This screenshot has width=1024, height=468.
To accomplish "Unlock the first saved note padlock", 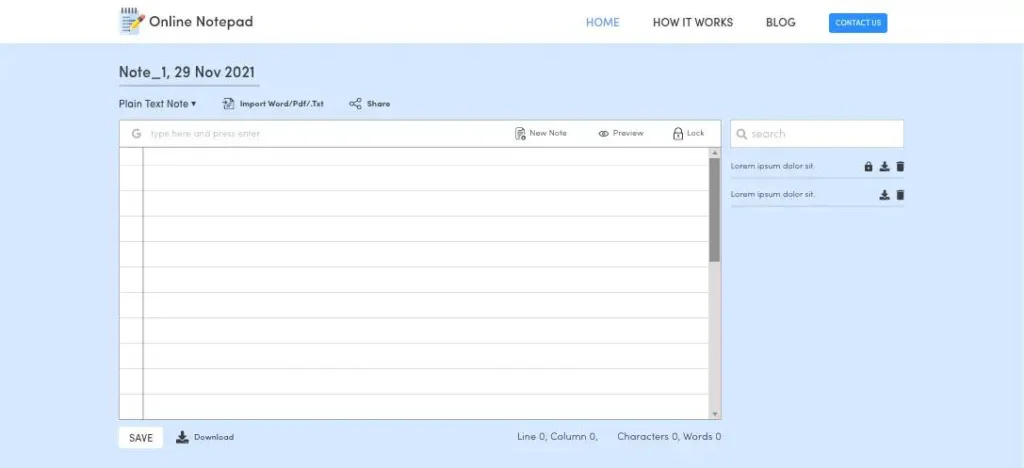I will tap(868, 167).
